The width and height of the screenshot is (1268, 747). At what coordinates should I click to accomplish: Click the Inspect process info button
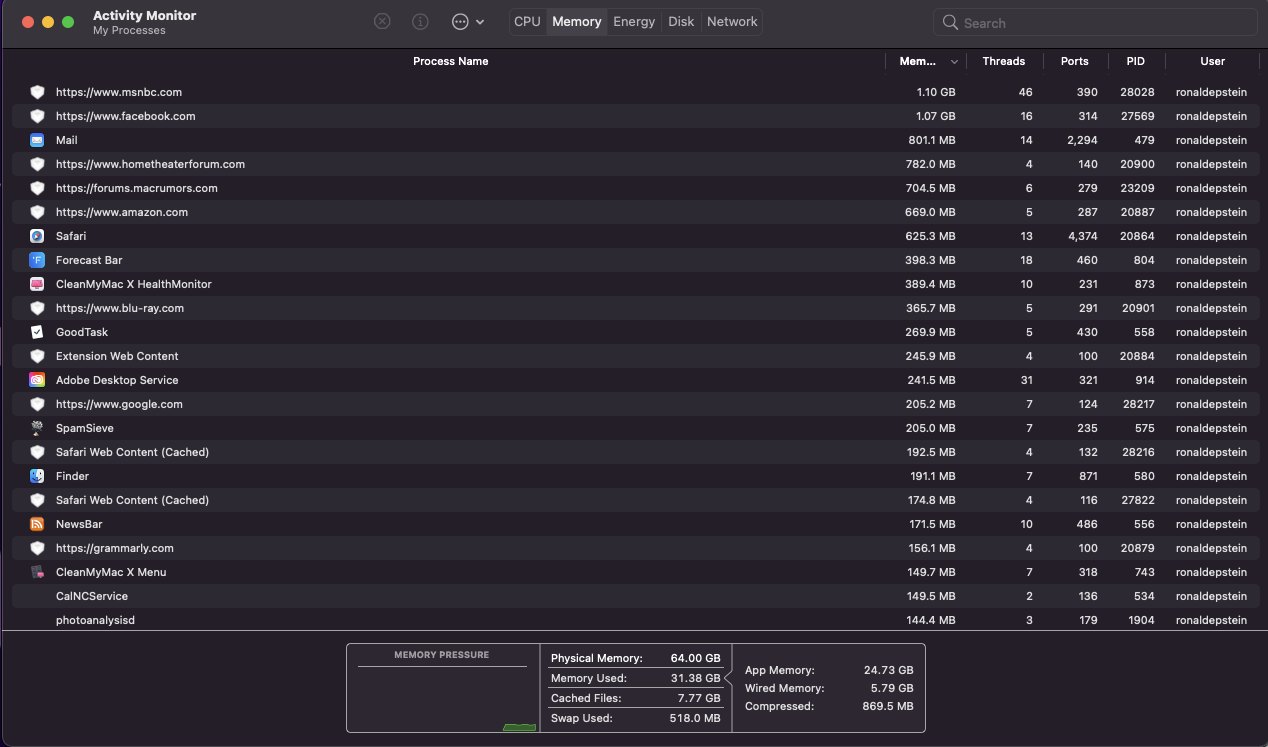point(421,21)
